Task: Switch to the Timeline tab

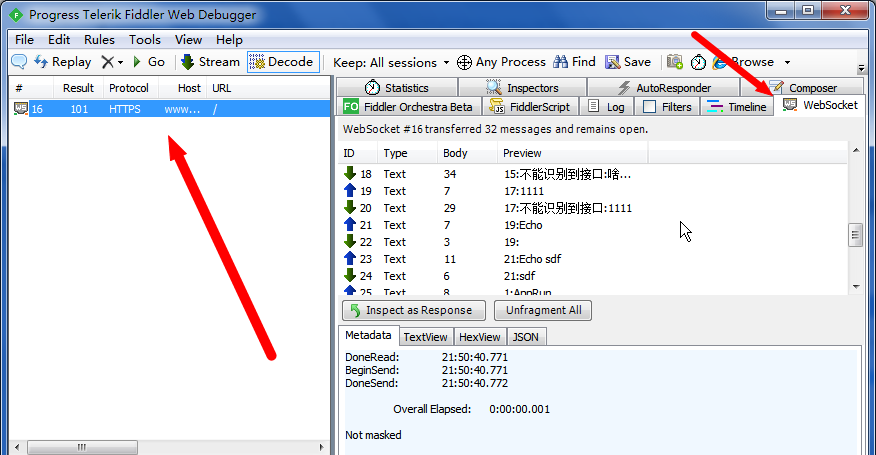Action: pos(737,107)
